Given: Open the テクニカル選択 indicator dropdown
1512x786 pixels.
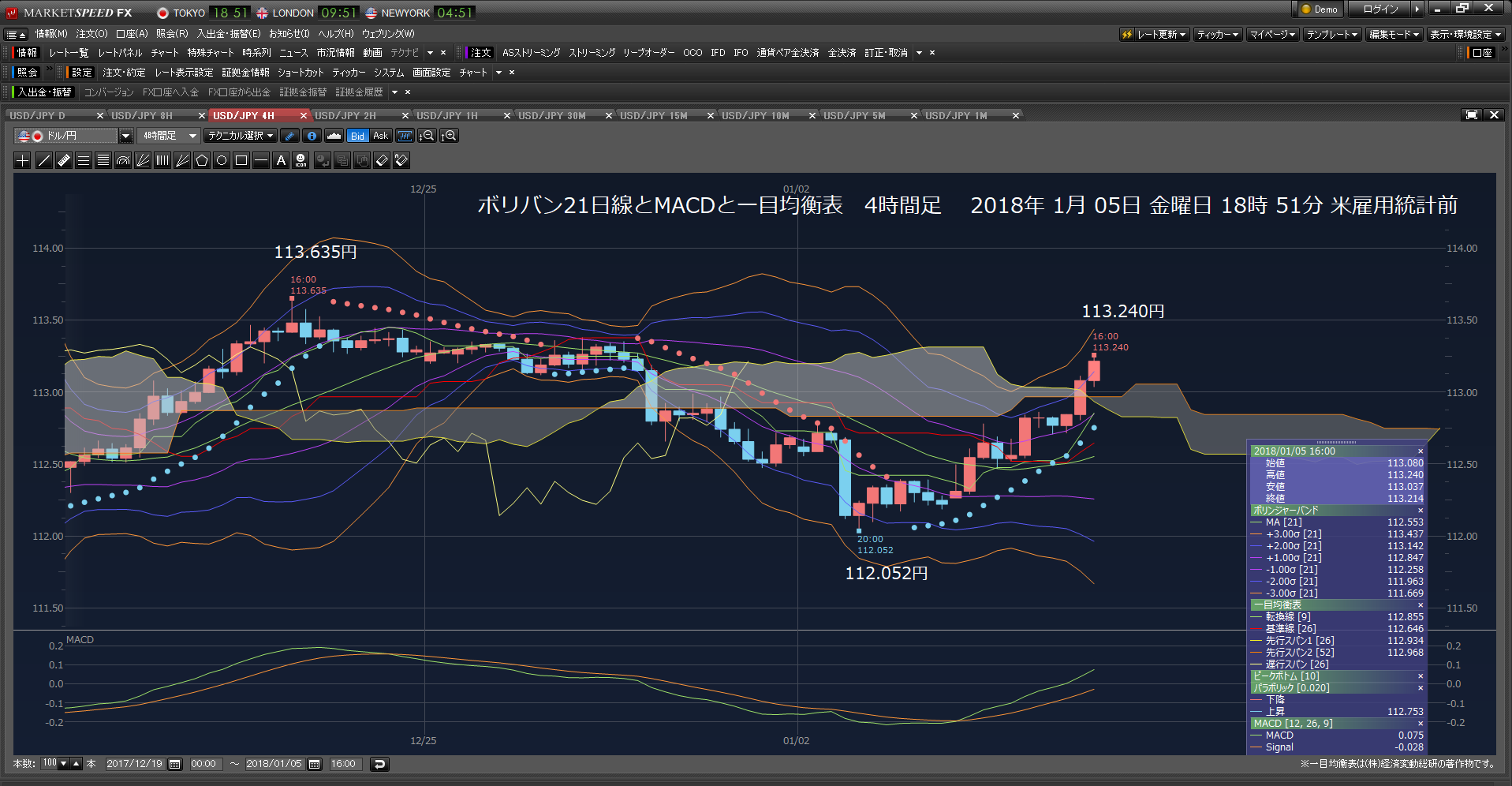Looking at the screenshot, I should pos(241,136).
